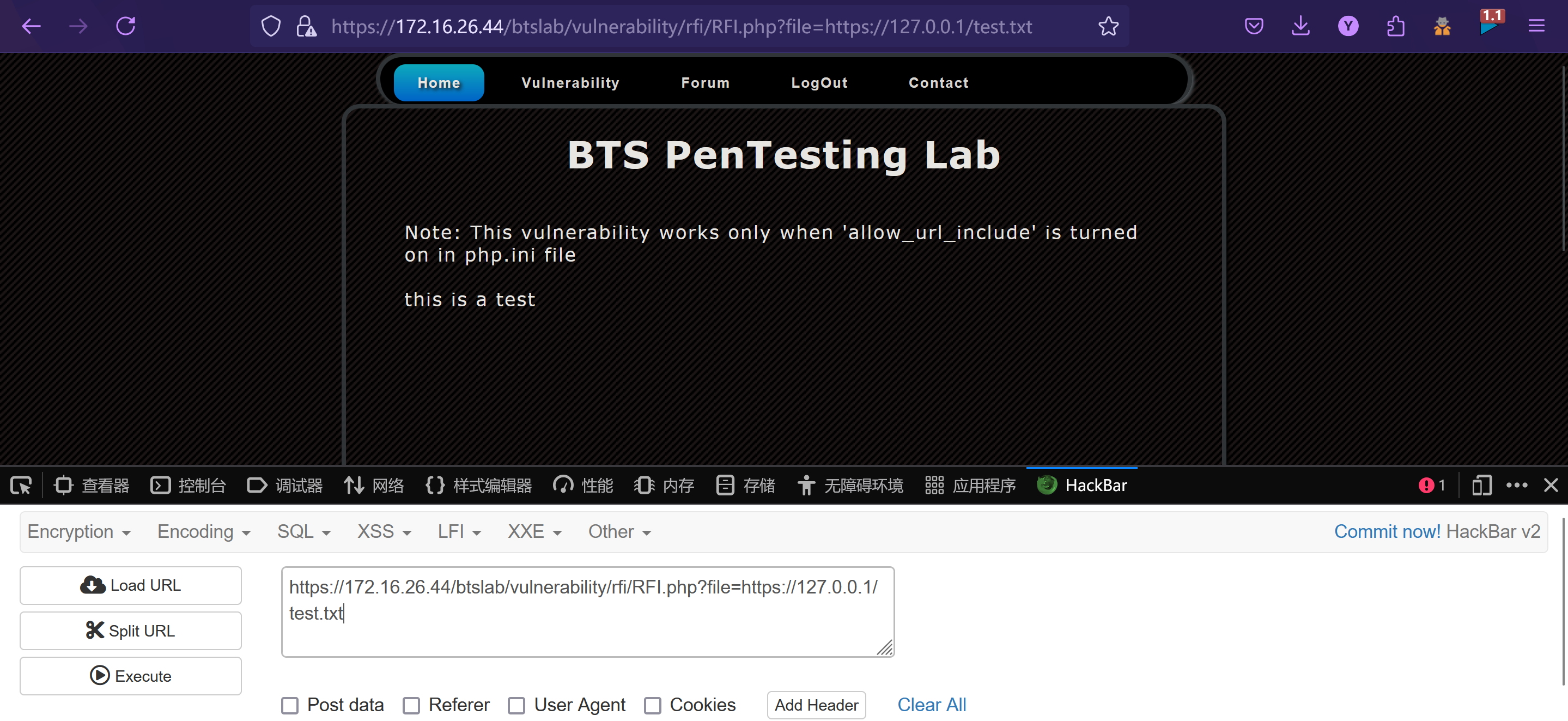The width and height of the screenshot is (1568, 721).
Task: Bookmark page with star icon
Action: pyautogui.click(x=1108, y=26)
